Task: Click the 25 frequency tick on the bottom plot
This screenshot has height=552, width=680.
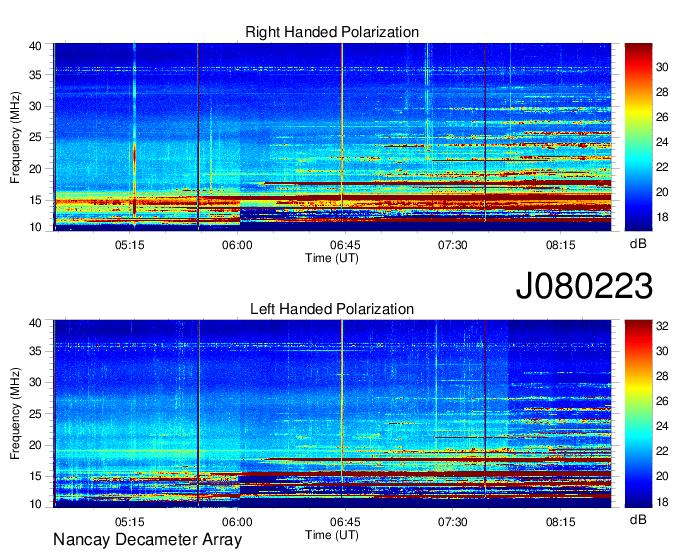Action: pyautogui.click(x=35, y=414)
